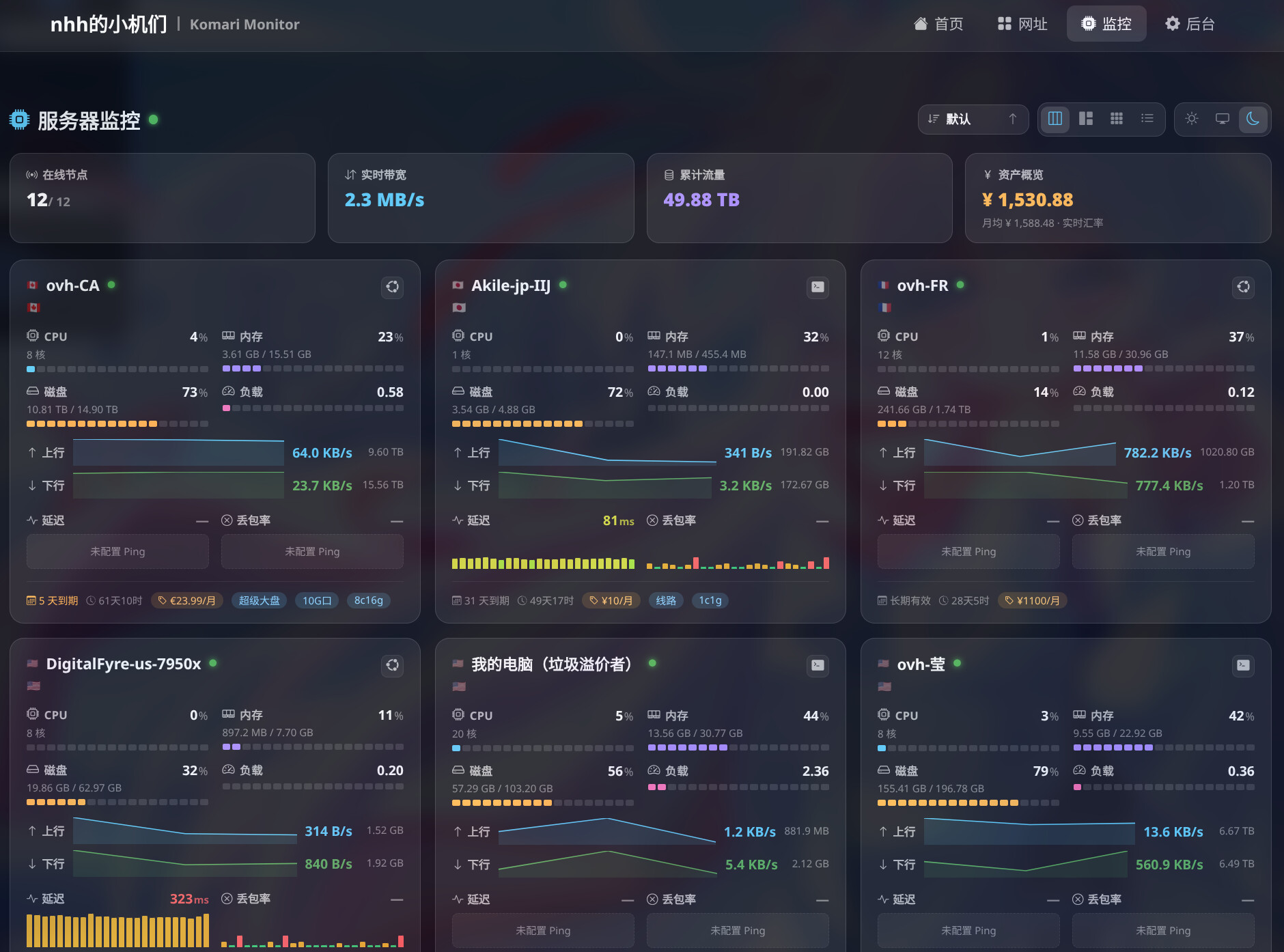The width and height of the screenshot is (1284, 952).
Task: Select system theme monitor toggle
Action: [x=1223, y=119]
